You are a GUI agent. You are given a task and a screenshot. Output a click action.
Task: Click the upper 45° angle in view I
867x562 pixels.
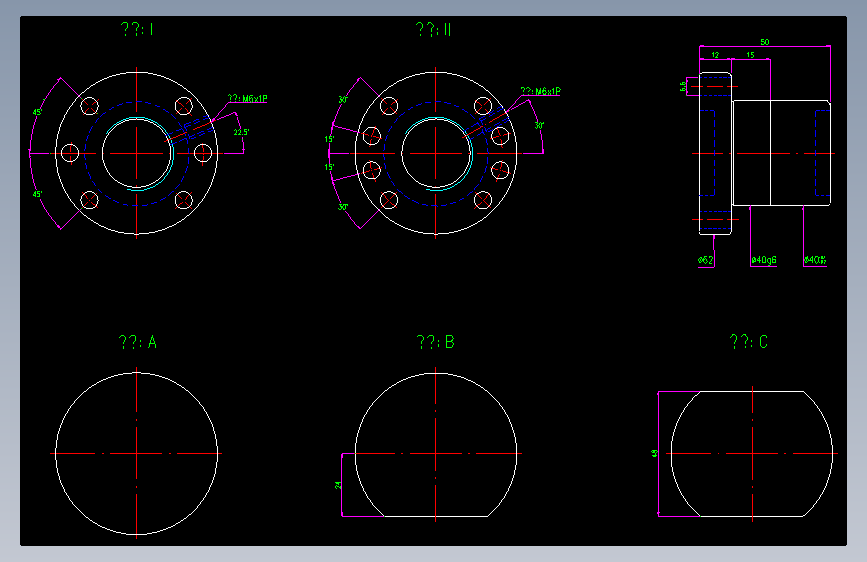click(x=37, y=112)
